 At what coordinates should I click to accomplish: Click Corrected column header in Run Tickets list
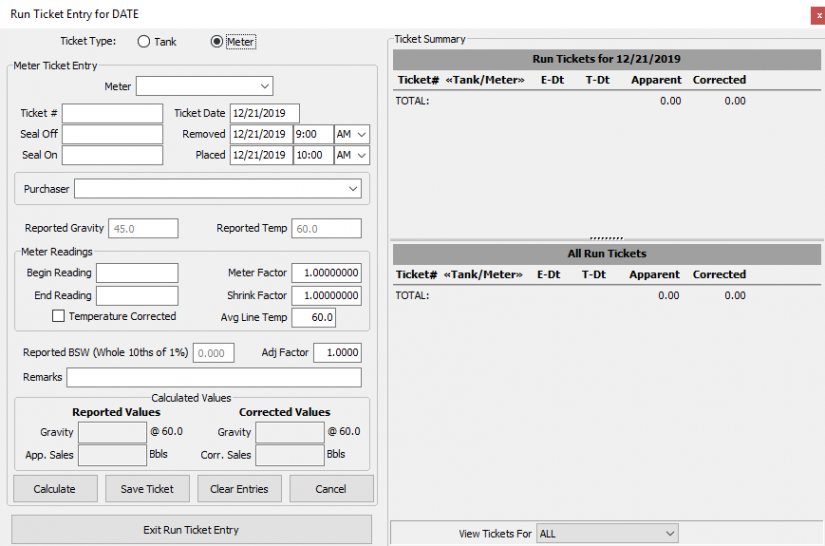point(719,80)
